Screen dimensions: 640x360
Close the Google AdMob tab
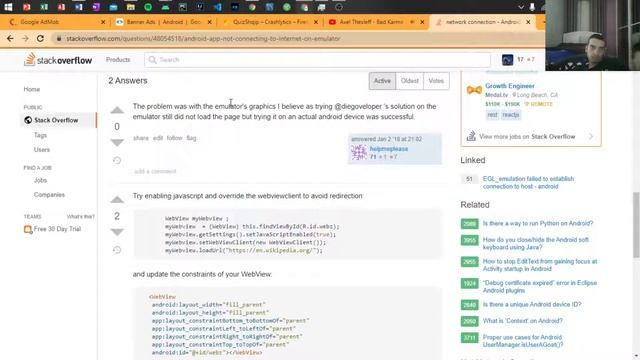pos(103,22)
